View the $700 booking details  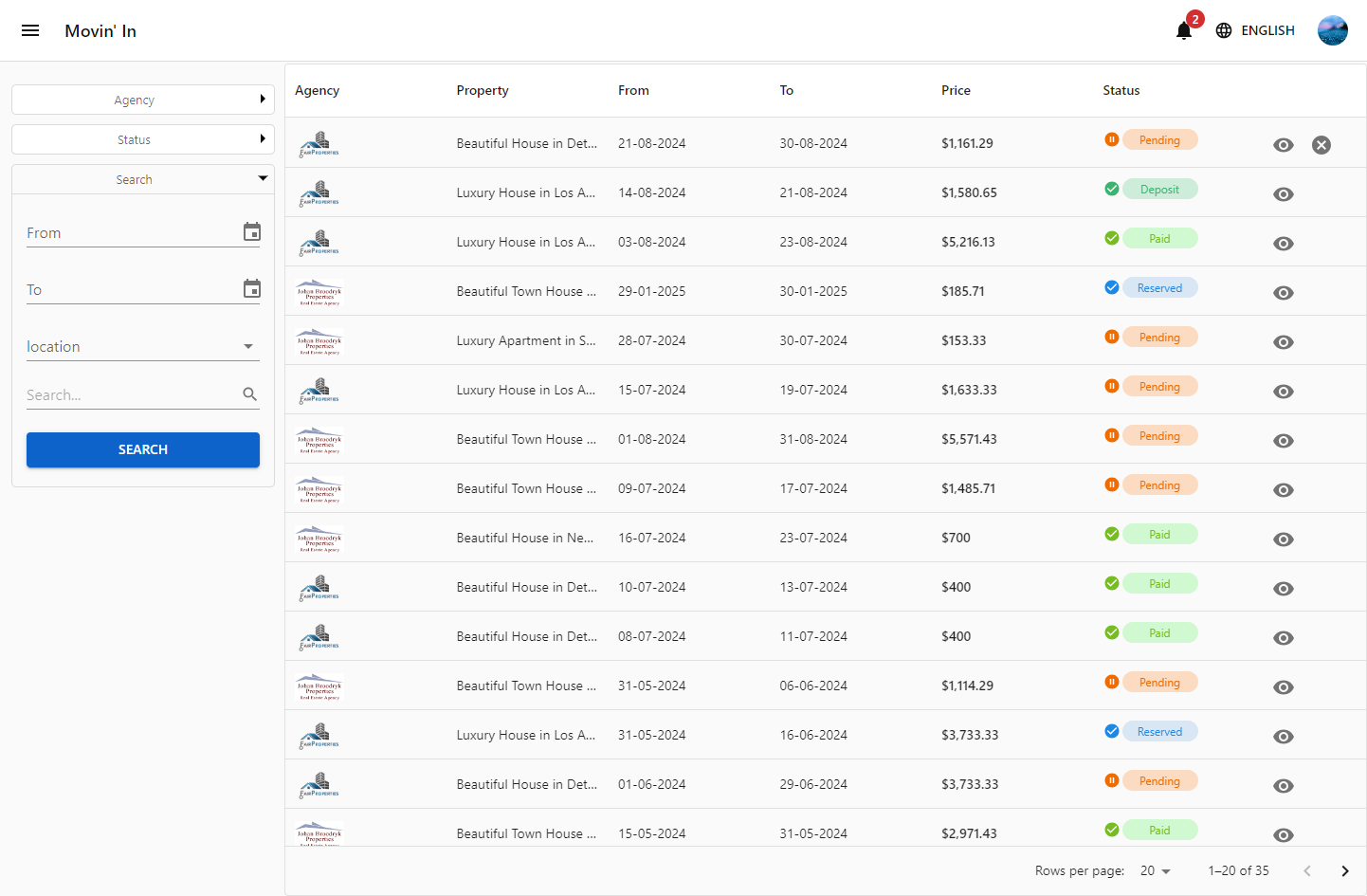pos(1284,539)
